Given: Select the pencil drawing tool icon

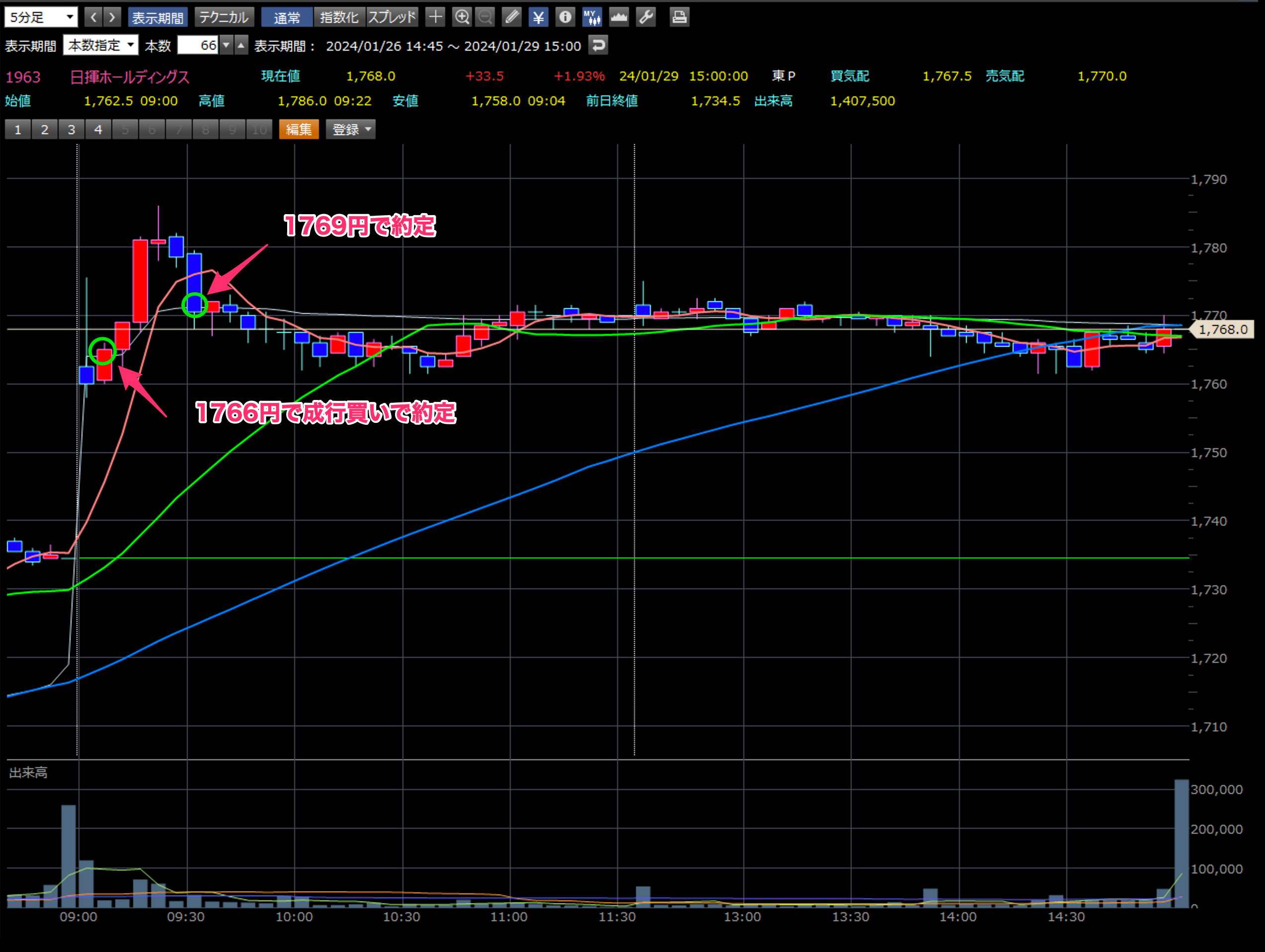Looking at the screenshot, I should [x=512, y=17].
